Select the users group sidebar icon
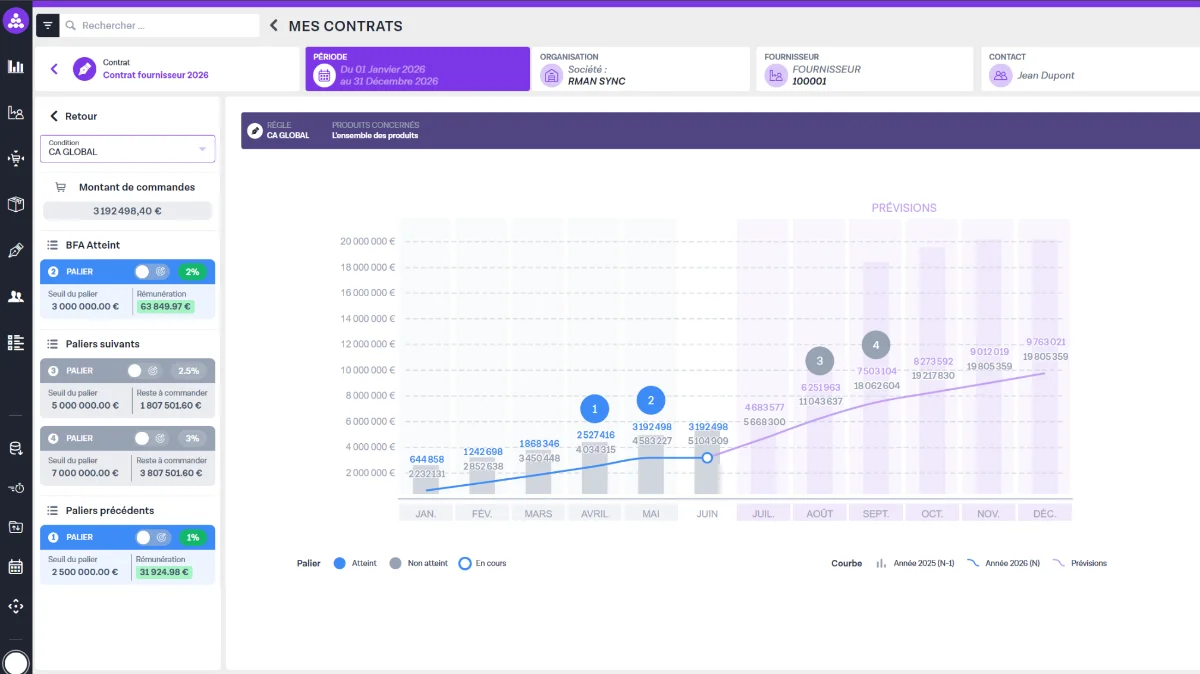This screenshot has height=674, width=1200. (16, 297)
